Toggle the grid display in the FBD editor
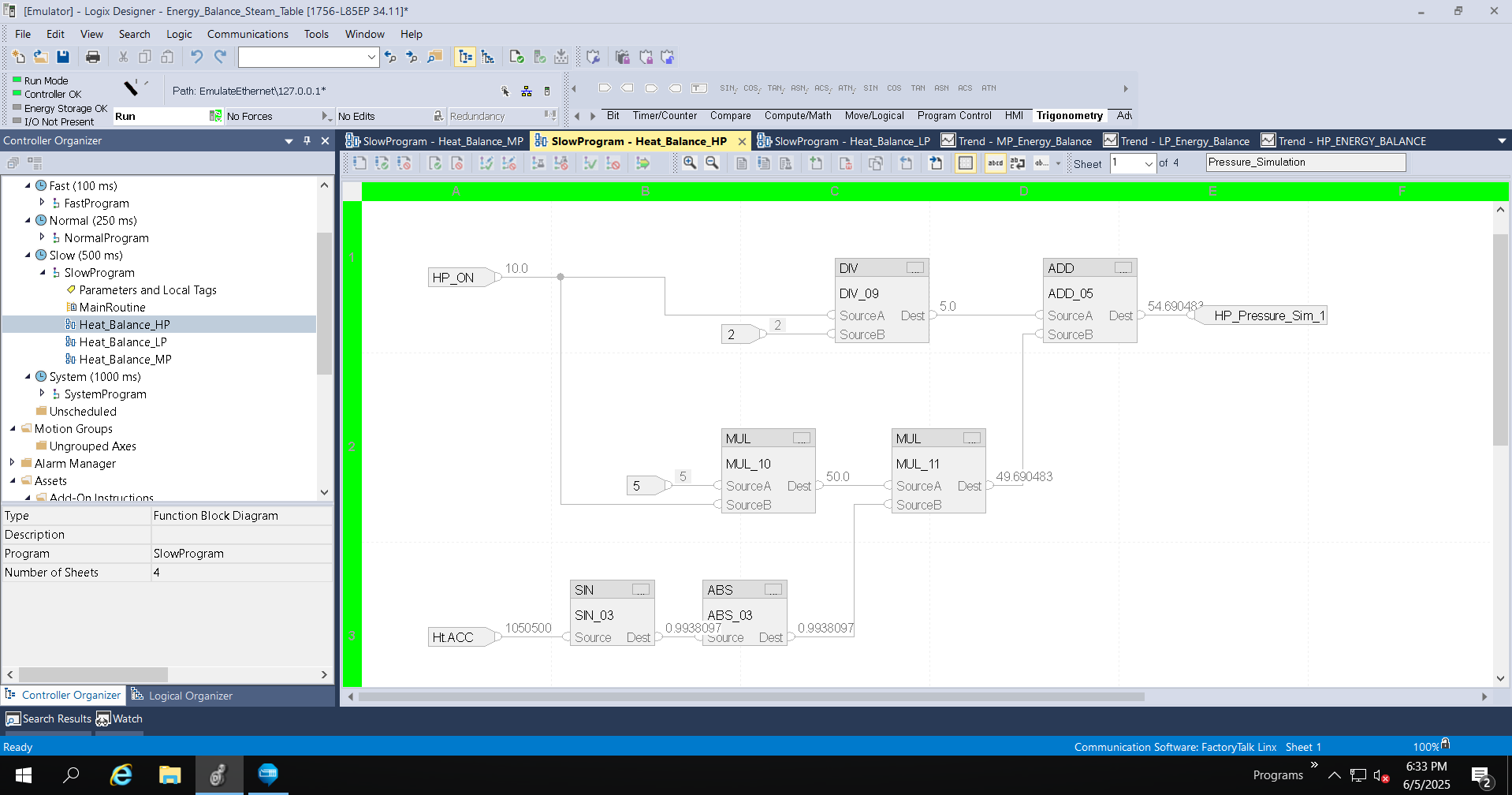The width and height of the screenshot is (1512, 795). 966,162
